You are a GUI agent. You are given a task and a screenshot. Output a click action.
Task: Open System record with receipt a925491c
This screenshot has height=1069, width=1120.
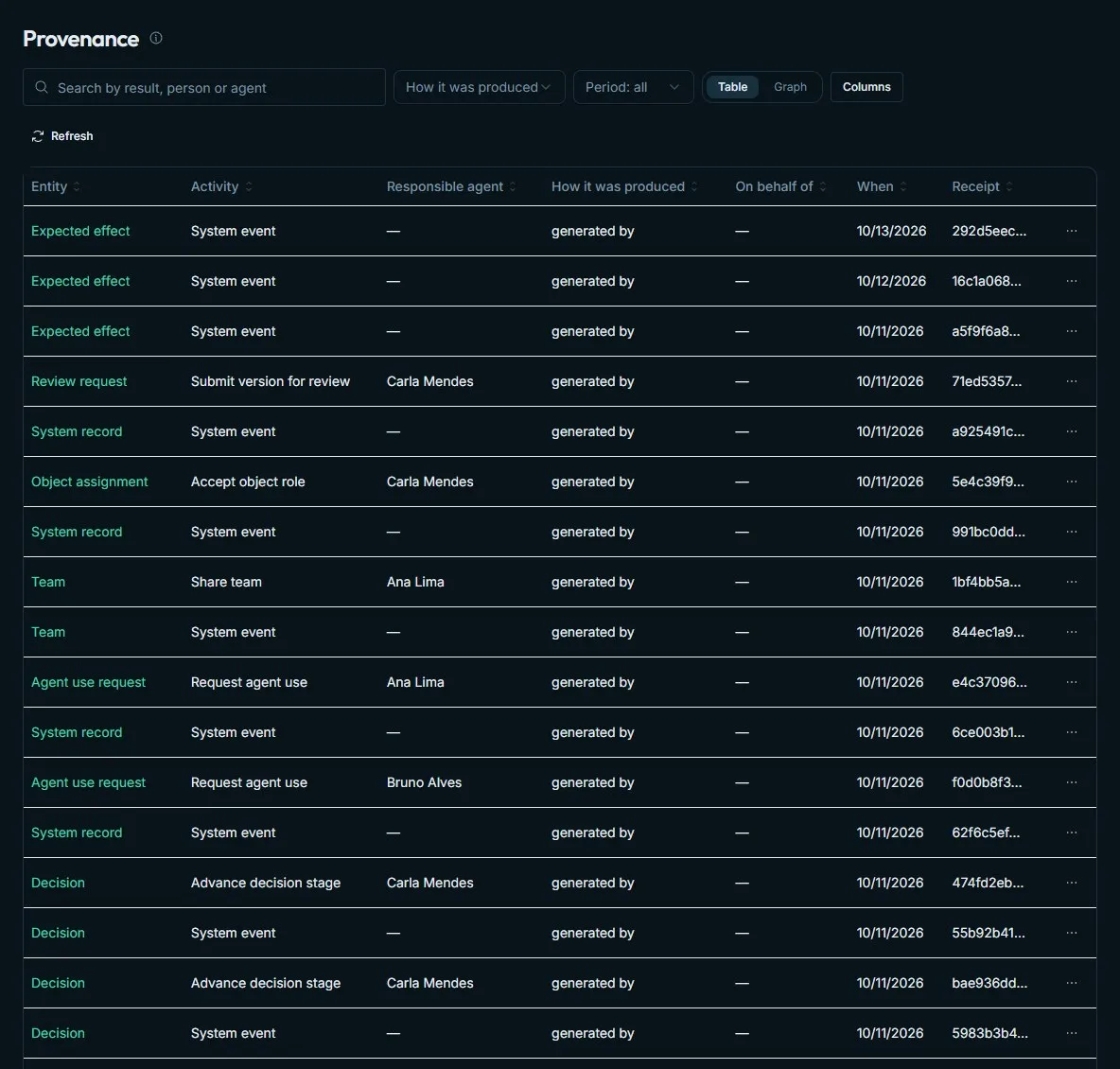(77, 430)
